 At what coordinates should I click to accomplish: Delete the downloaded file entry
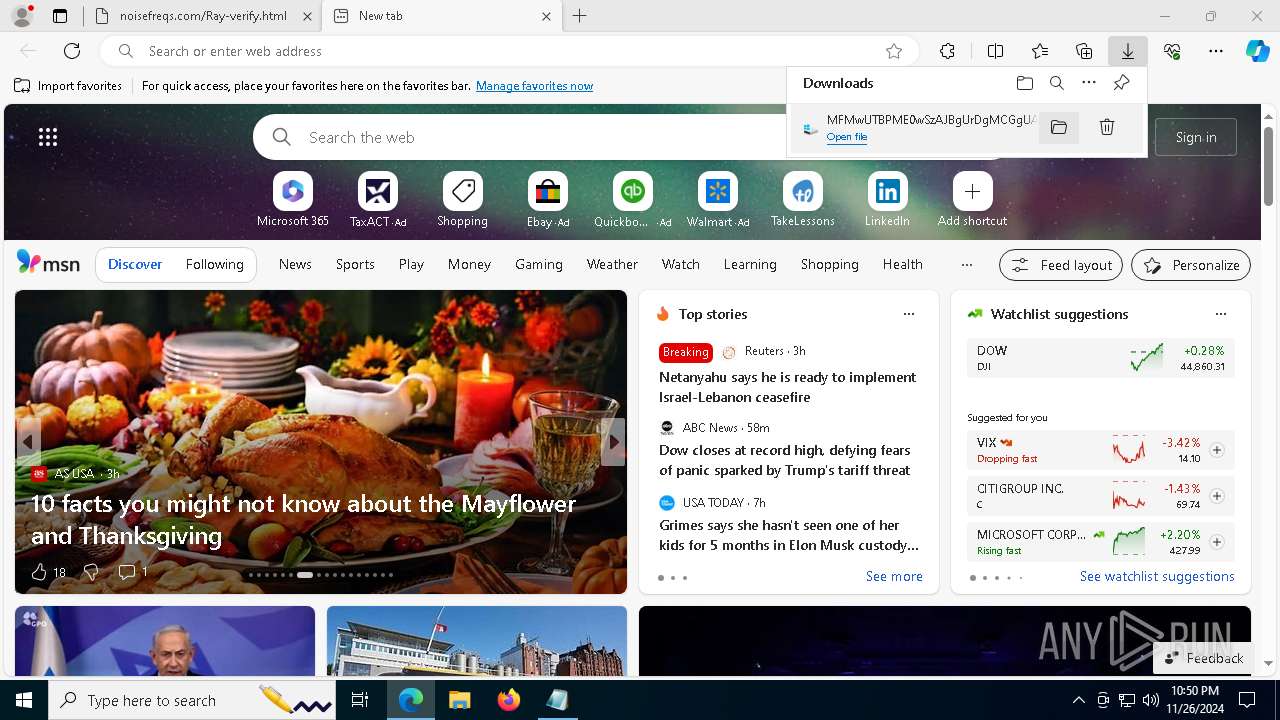[1107, 127]
